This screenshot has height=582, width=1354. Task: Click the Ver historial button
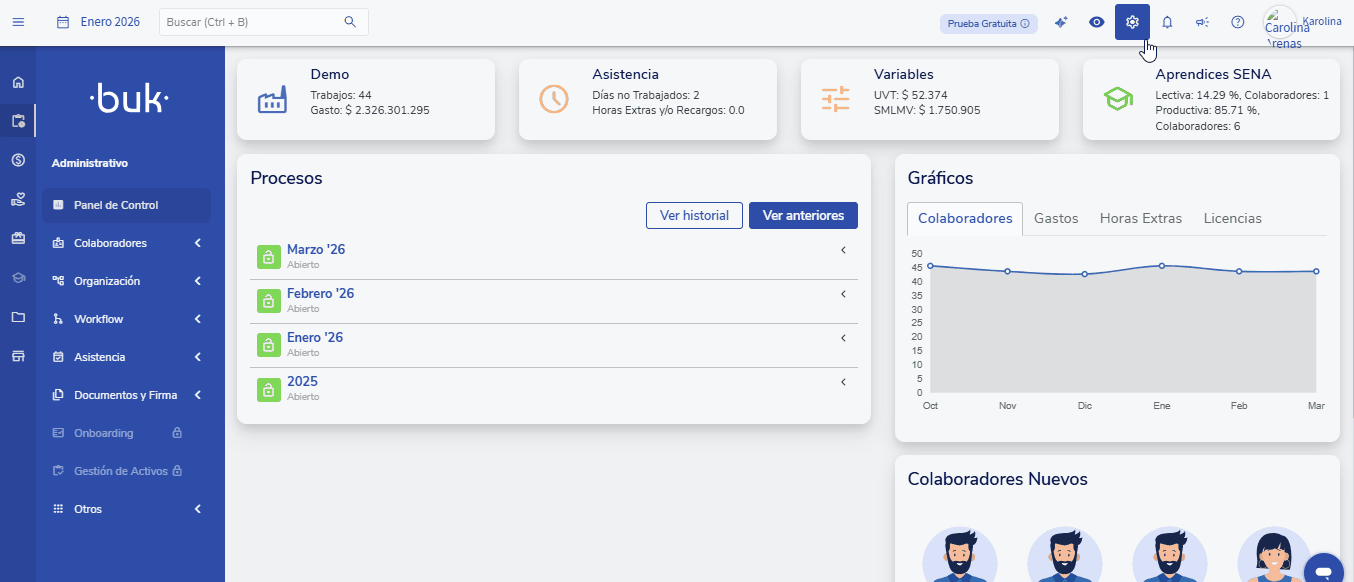(x=694, y=215)
